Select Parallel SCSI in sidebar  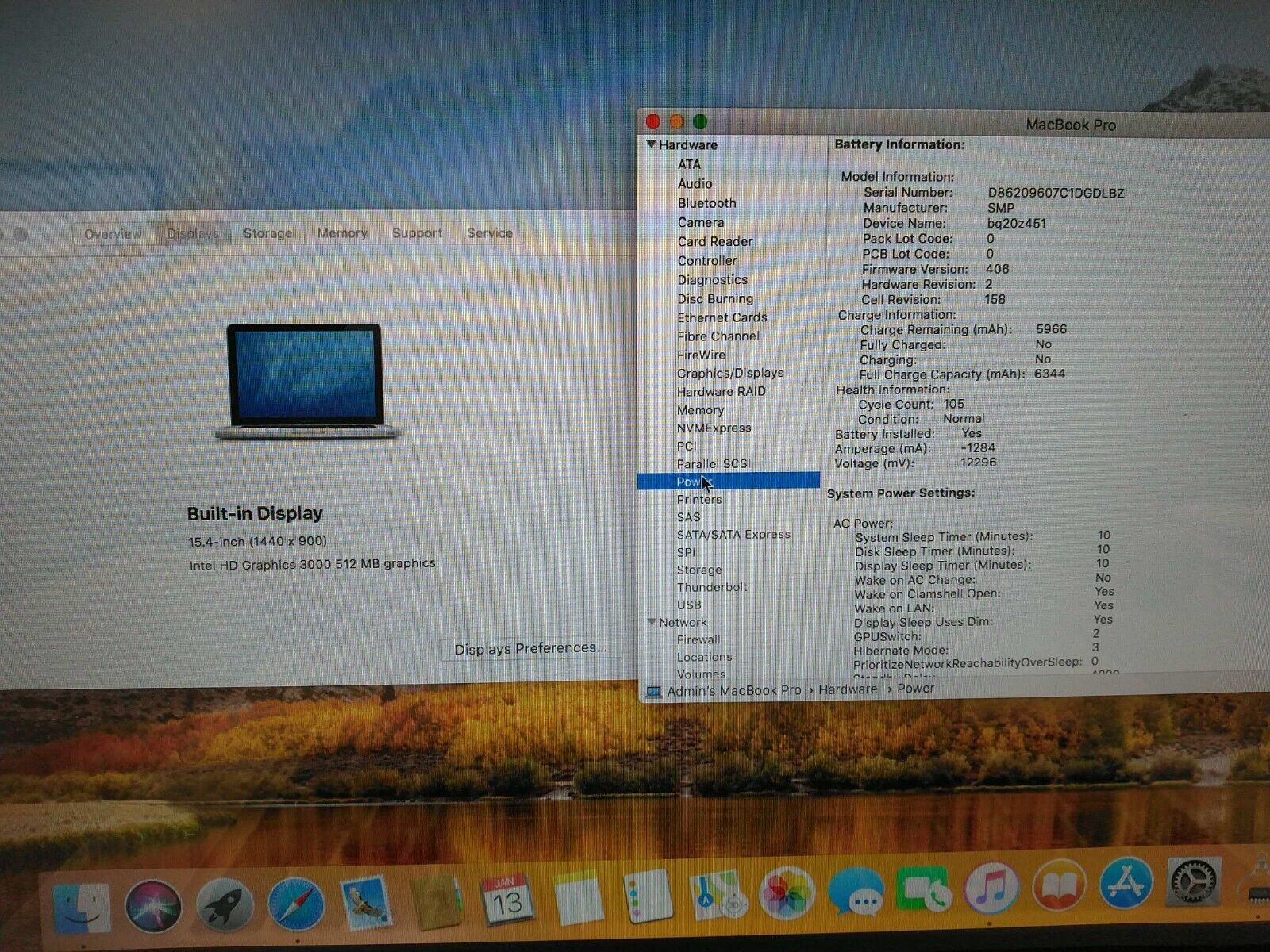713,463
